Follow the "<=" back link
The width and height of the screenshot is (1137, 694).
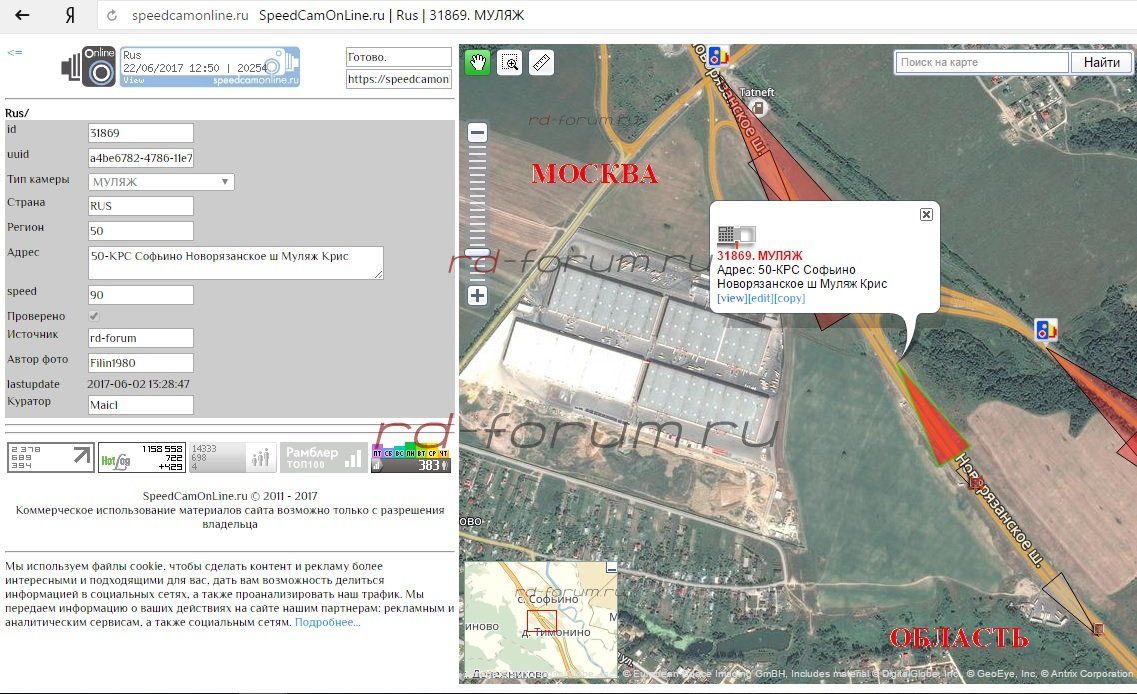15,52
